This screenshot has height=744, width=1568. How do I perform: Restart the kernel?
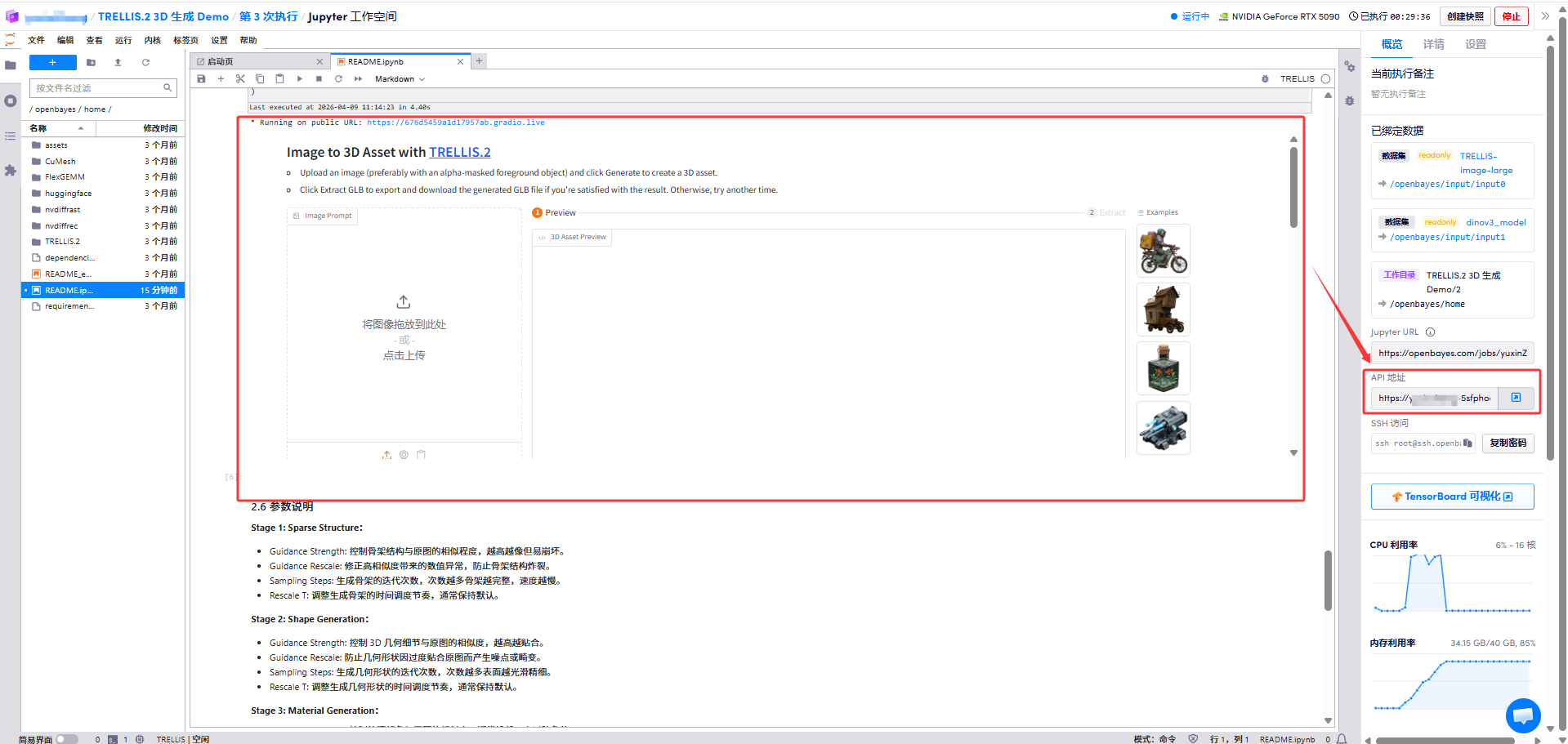(x=338, y=79)
